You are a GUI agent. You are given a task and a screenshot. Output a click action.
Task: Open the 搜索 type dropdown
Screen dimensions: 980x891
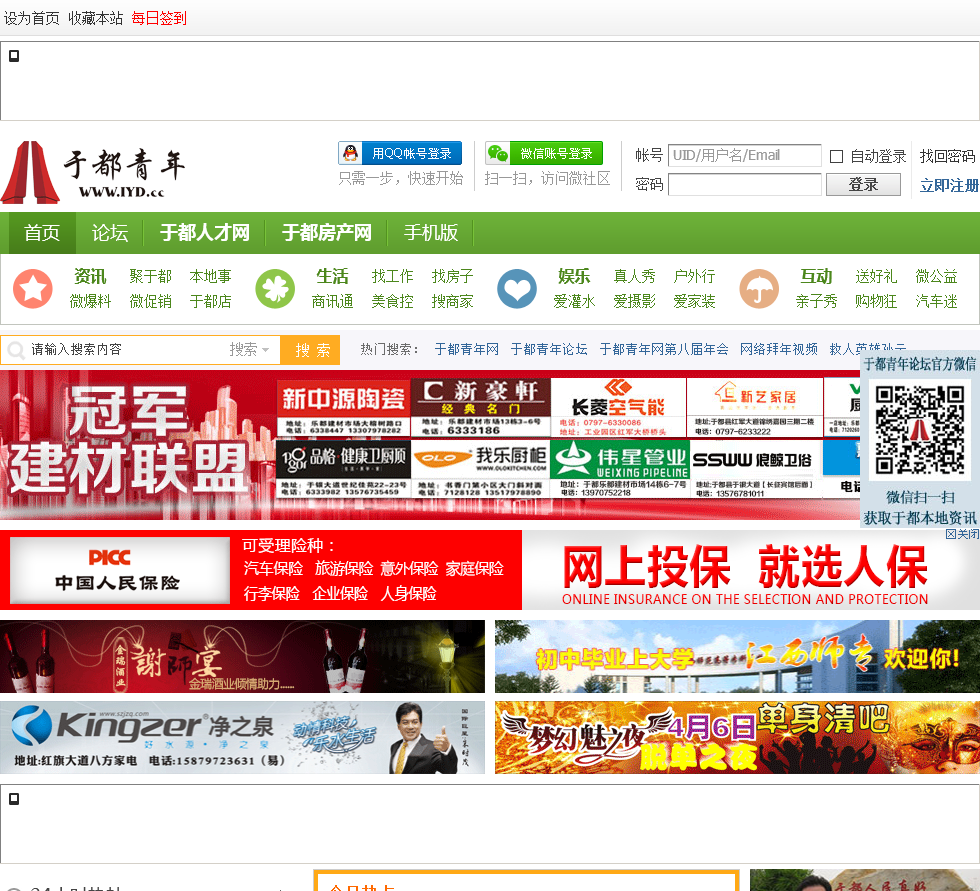(x=249, y=349)
